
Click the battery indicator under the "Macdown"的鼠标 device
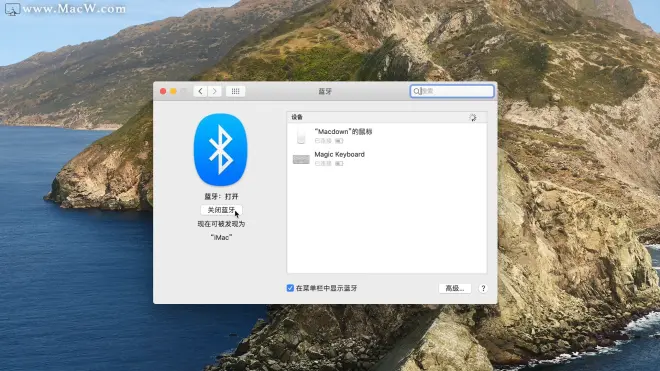pos(339,141)
